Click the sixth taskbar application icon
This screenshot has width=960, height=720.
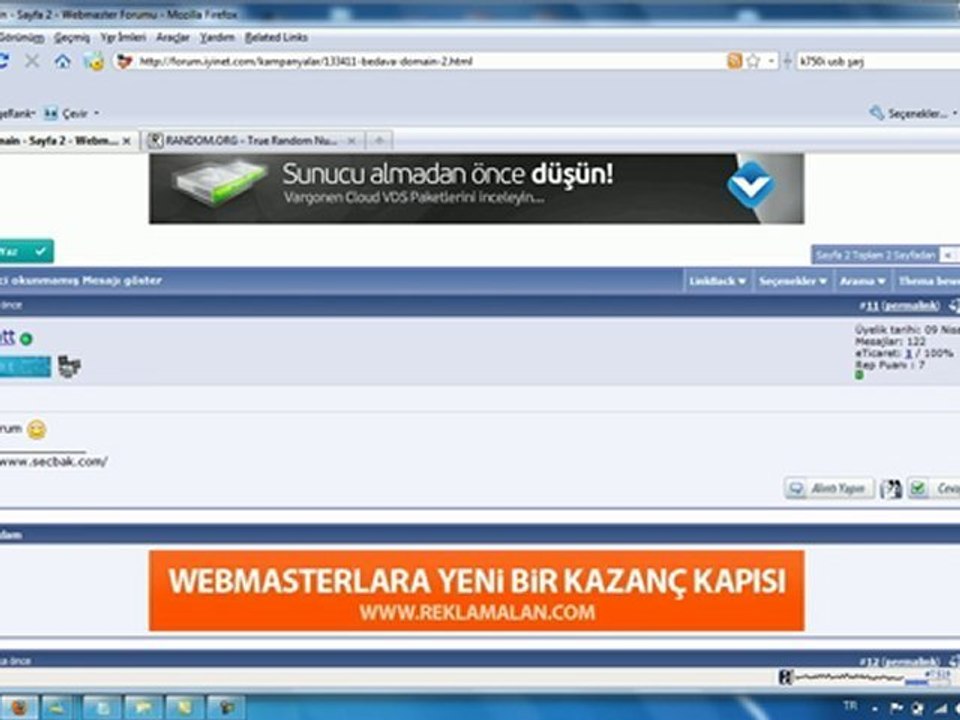pyautogui.click(x=226, y=707)
